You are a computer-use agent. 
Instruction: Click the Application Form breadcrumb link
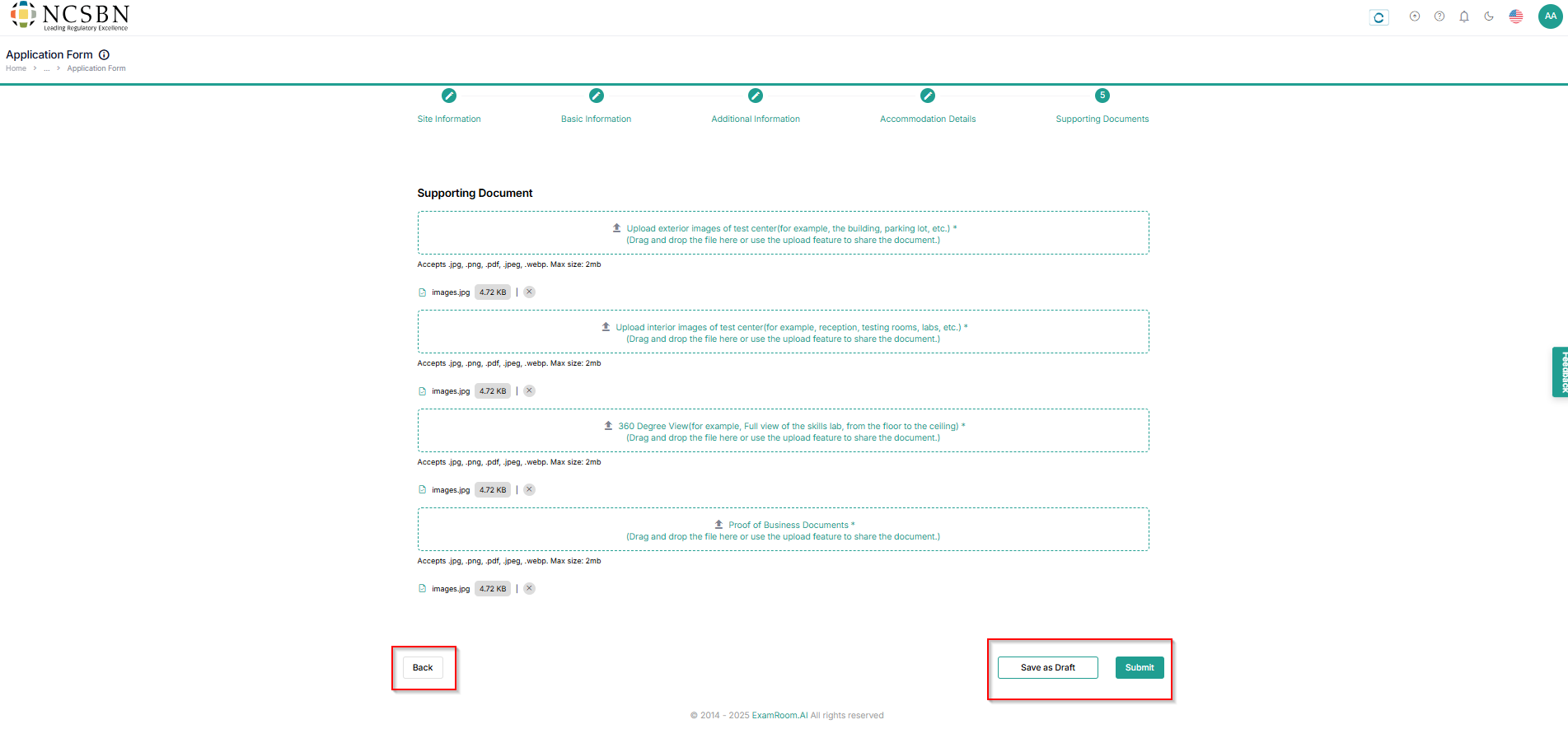click(96, 68)
